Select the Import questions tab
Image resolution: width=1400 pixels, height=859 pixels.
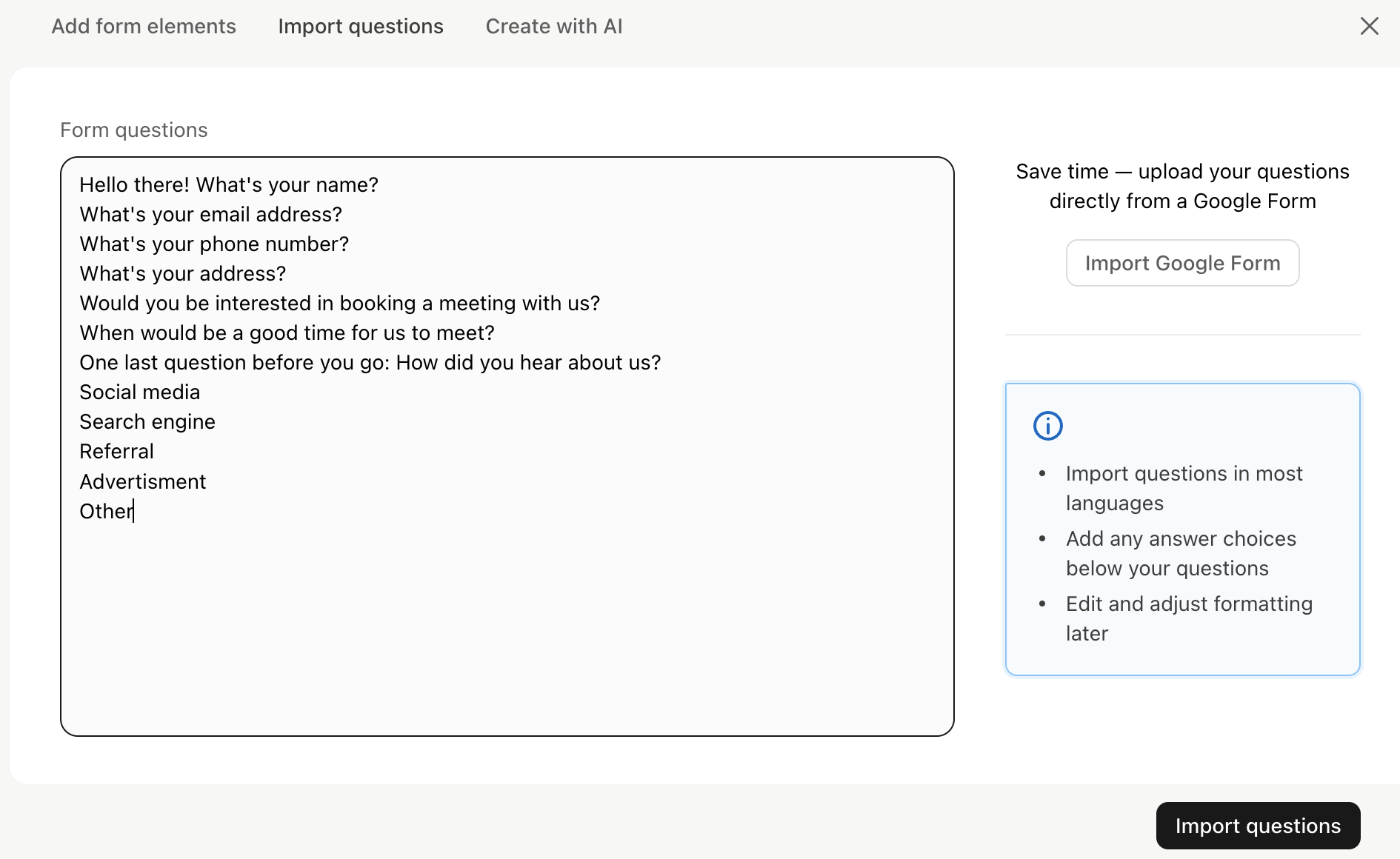point(361,26)
